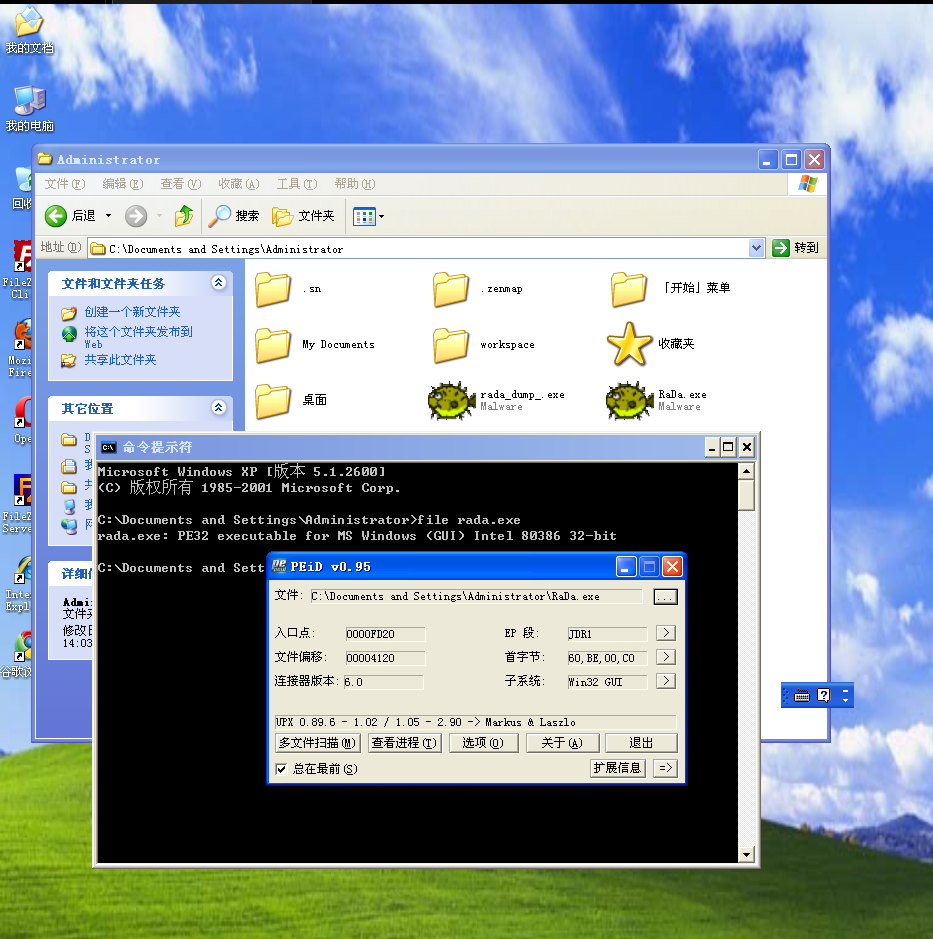933x939 pixels.
Task: Click the 入口点 value field
Action: 385,634
